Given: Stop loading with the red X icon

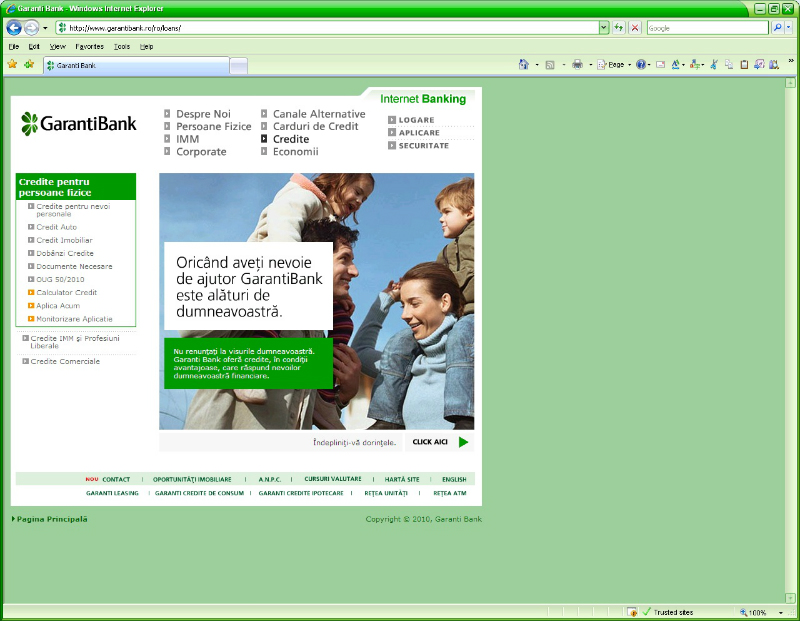Looking at the screenshot, I should click(x=635, y=28).
